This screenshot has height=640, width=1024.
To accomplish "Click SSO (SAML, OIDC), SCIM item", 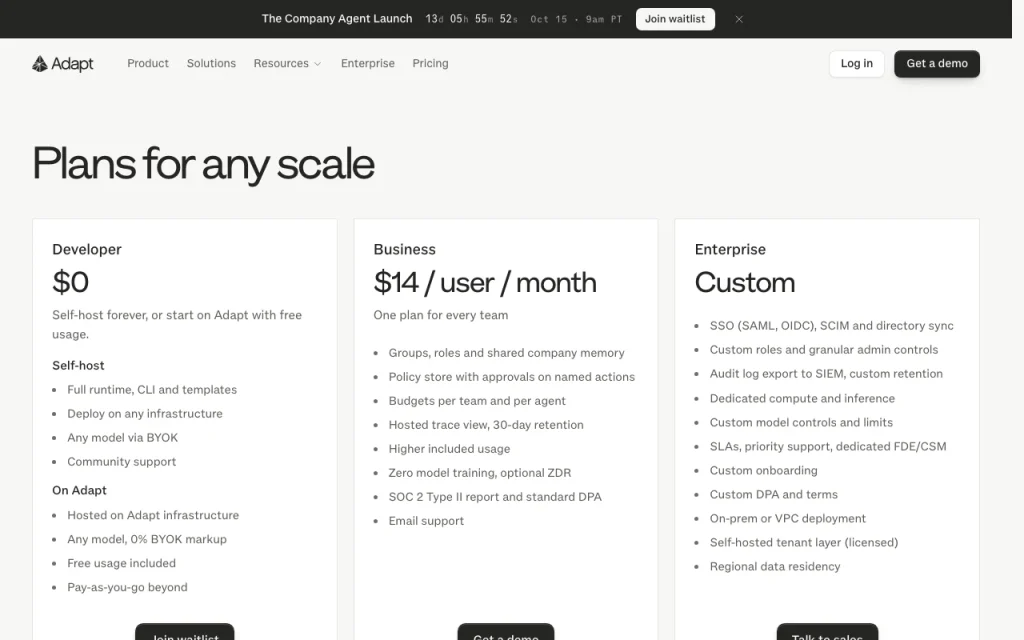I will (831, 326).
